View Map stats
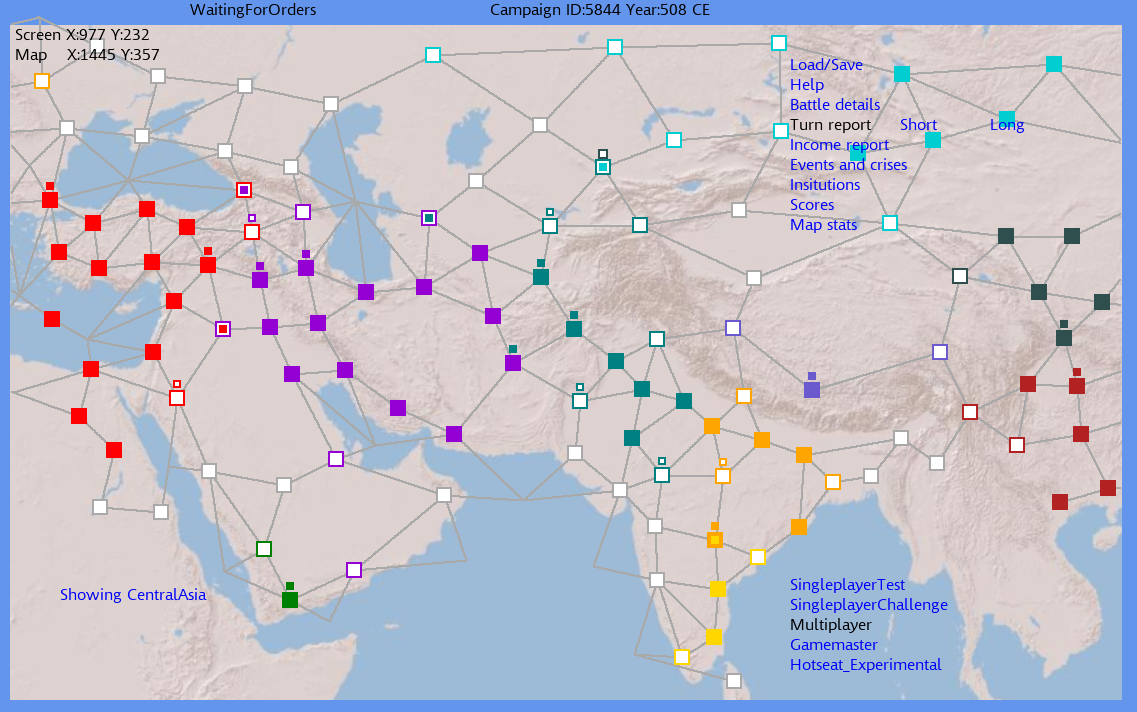The height and width of the screenshot is (712, 1137). pos(823,225)
